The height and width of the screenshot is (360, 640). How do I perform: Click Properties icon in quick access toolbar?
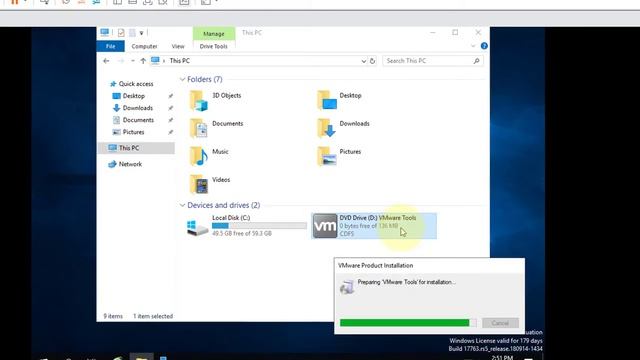(x=121, y=33)
